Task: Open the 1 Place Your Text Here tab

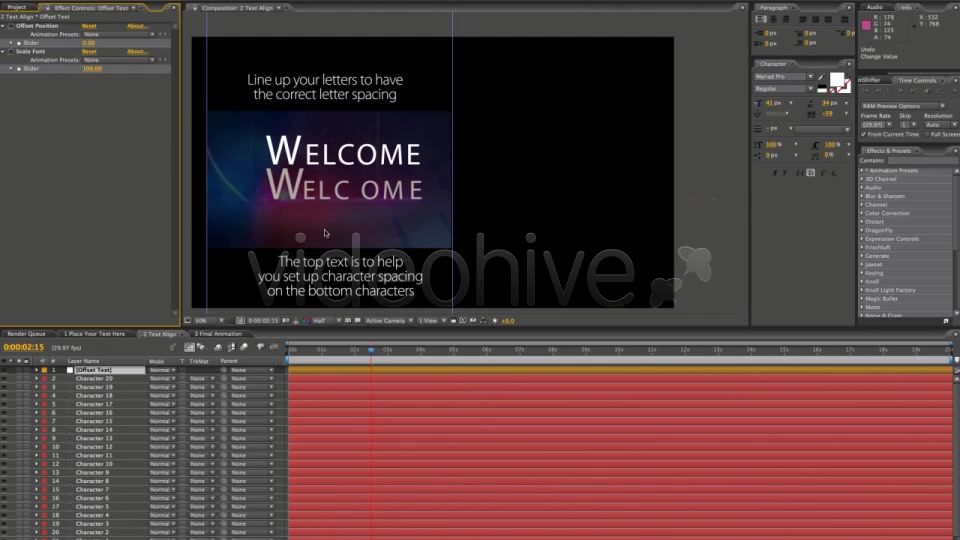Action: click(94, 334)
